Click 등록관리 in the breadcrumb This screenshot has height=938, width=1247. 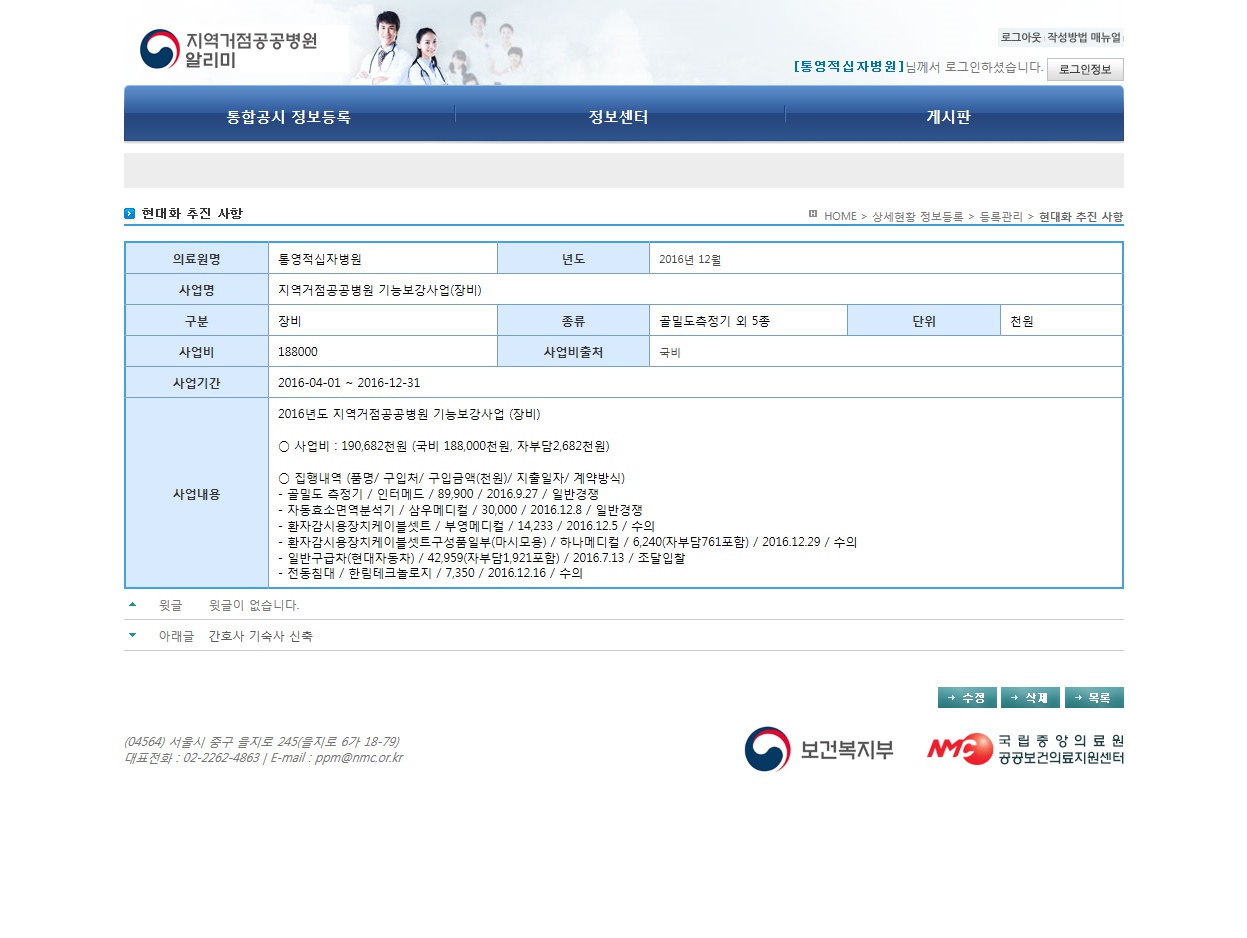point(1001,216)
